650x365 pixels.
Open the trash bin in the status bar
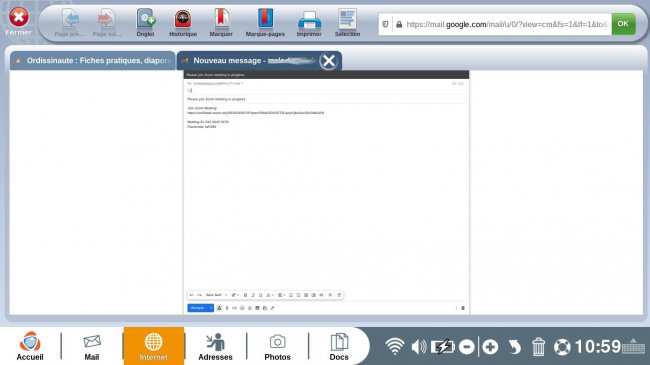point(538,347)
